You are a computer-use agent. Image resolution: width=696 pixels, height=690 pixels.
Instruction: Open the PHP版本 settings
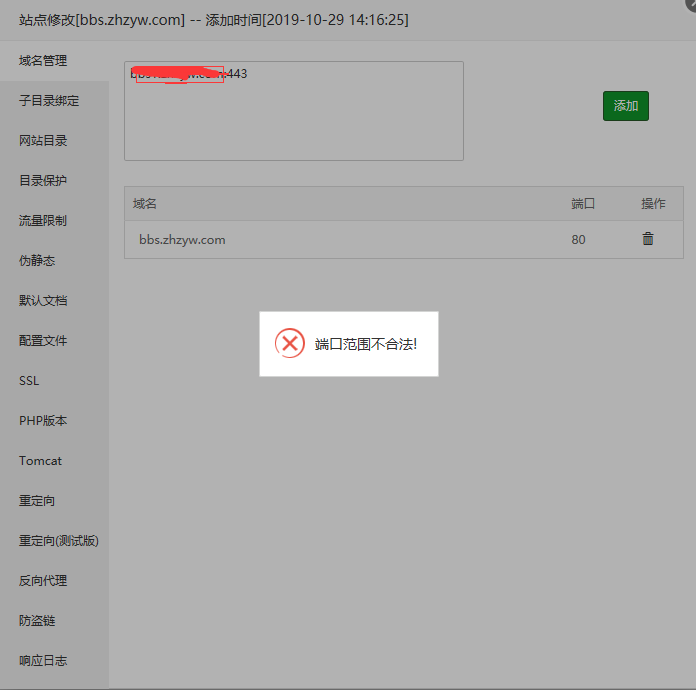(x=54, y=420)
